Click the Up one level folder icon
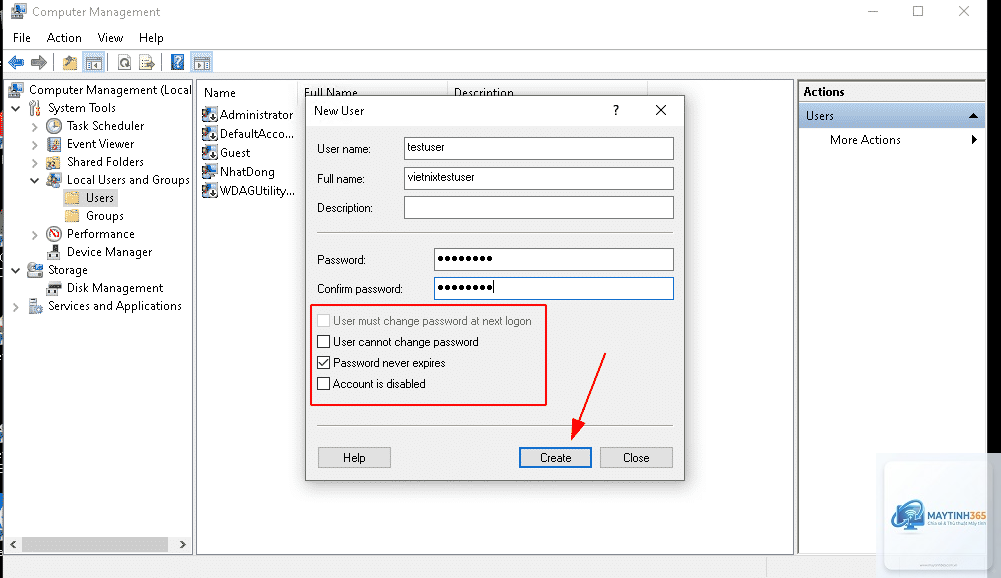Screen dimensions: 1001x578 pyautogui.click(x=70, y=63)
